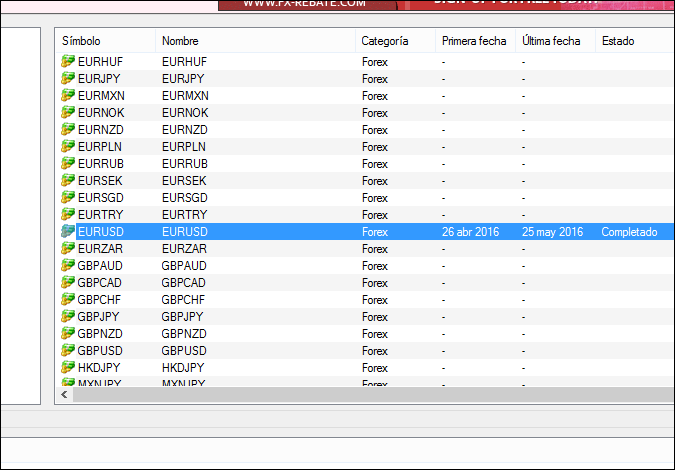
Task: Sort by Categoría column header
Action: coord(385,41)
